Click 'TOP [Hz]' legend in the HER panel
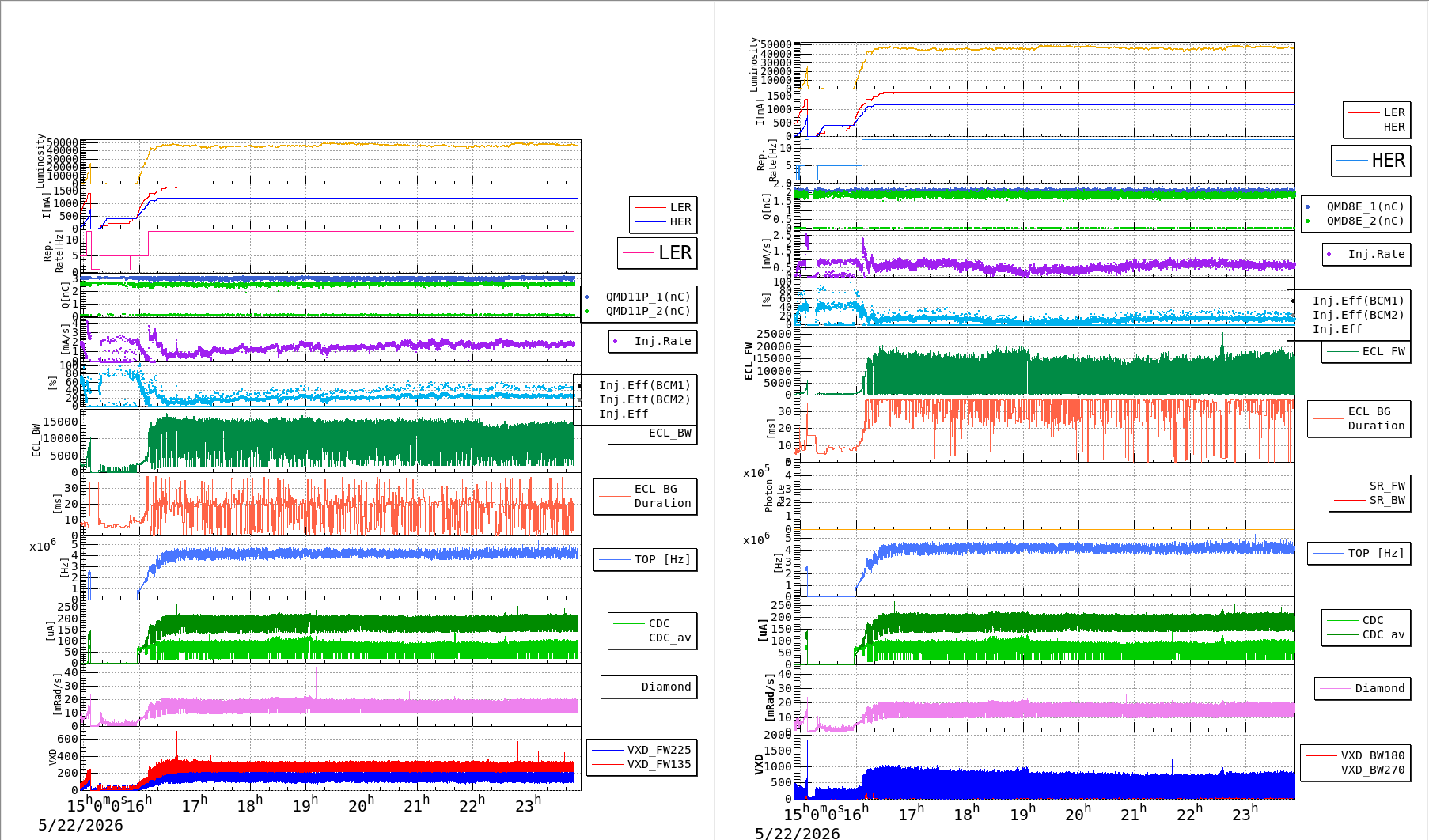Screen dimensions: 1429x840 pyautogui.click(x=1359, y=553)
